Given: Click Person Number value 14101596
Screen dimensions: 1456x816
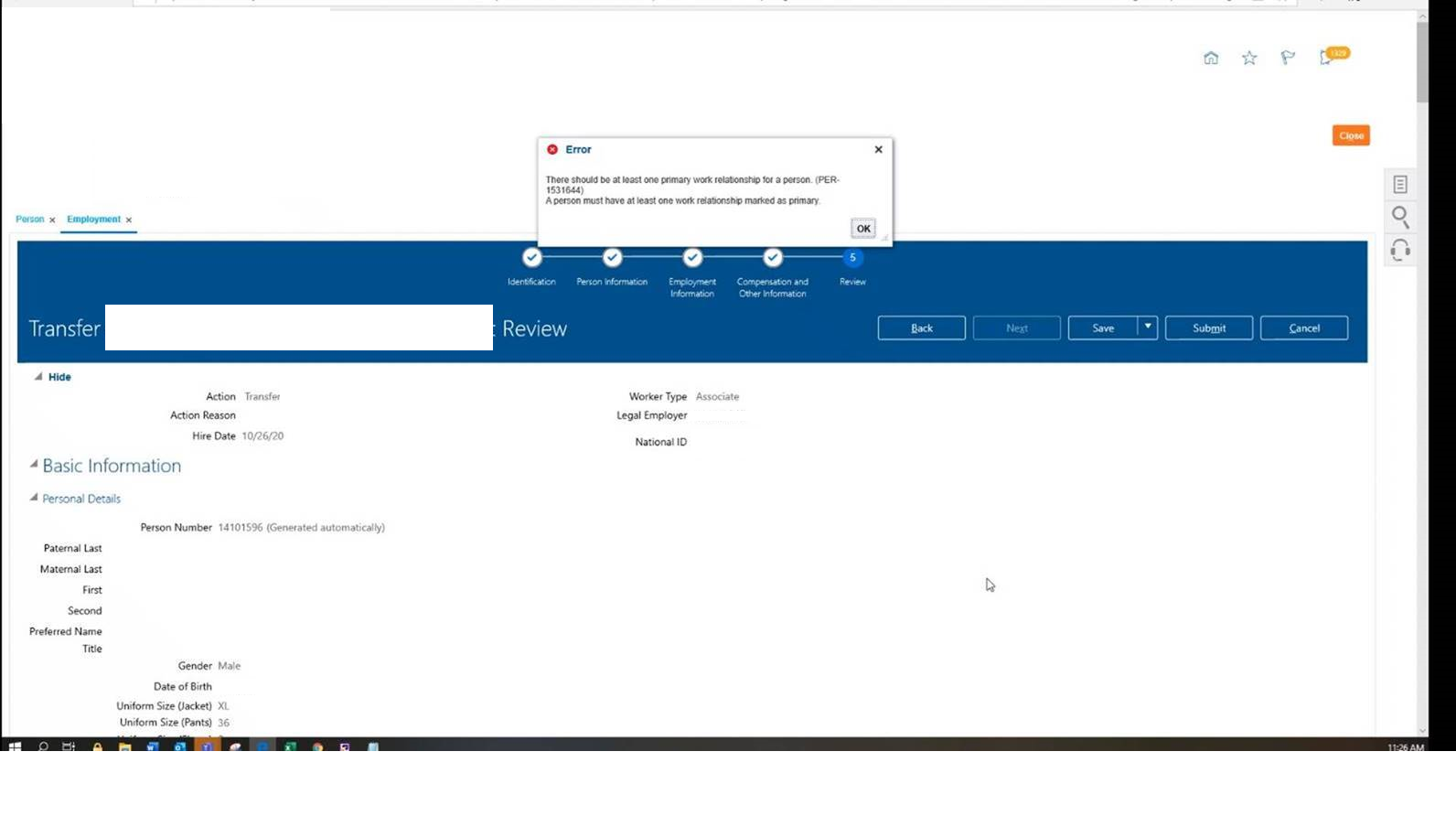Looking at the screenshot, I should tap(241, 528).
